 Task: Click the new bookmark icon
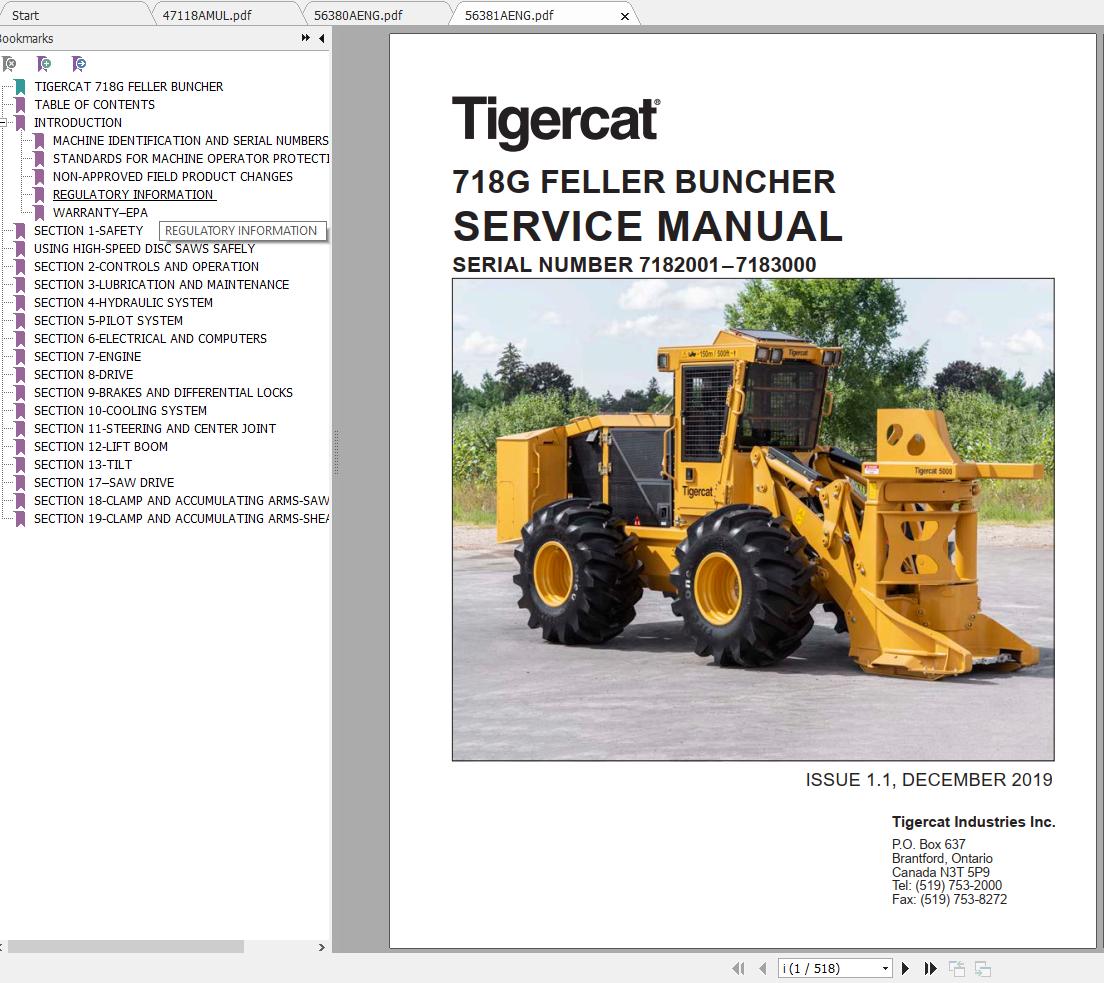click(44, 63)
